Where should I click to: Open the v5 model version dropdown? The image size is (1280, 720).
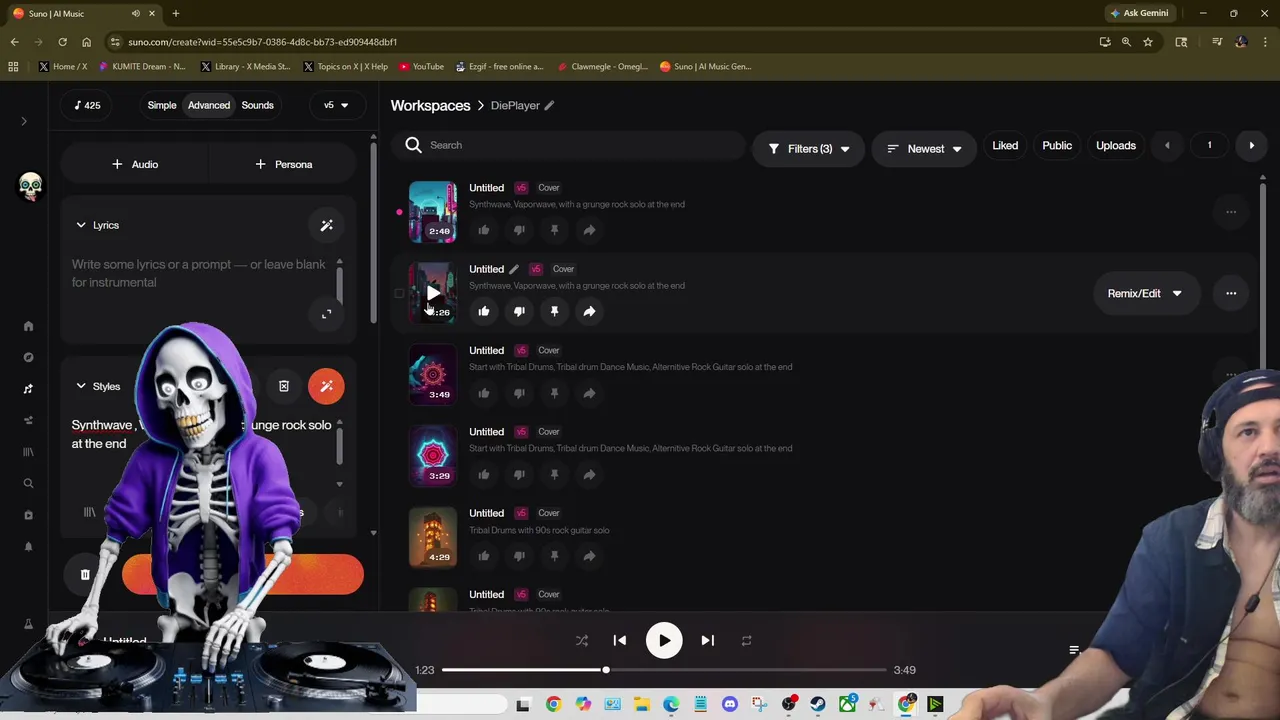[x=336, y=105]
